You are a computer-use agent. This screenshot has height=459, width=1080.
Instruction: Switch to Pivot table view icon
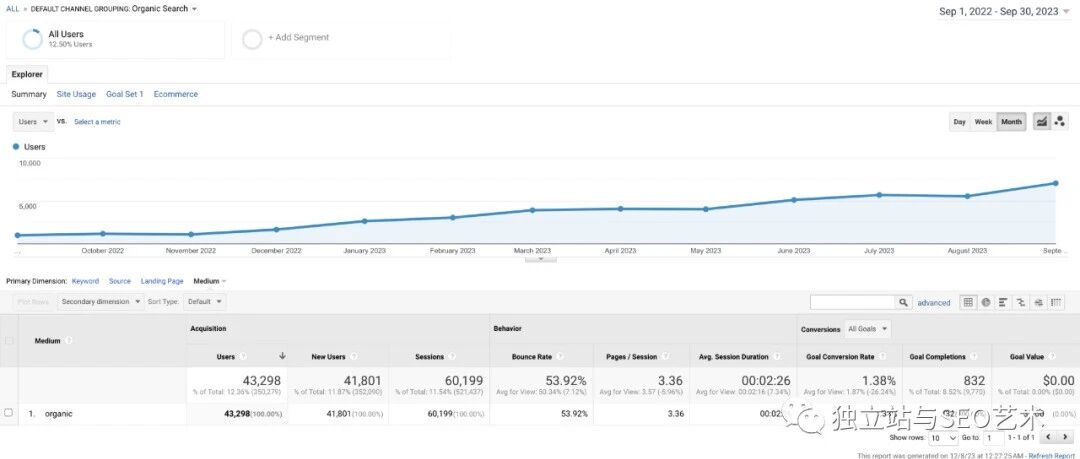tap(1056, 302)
